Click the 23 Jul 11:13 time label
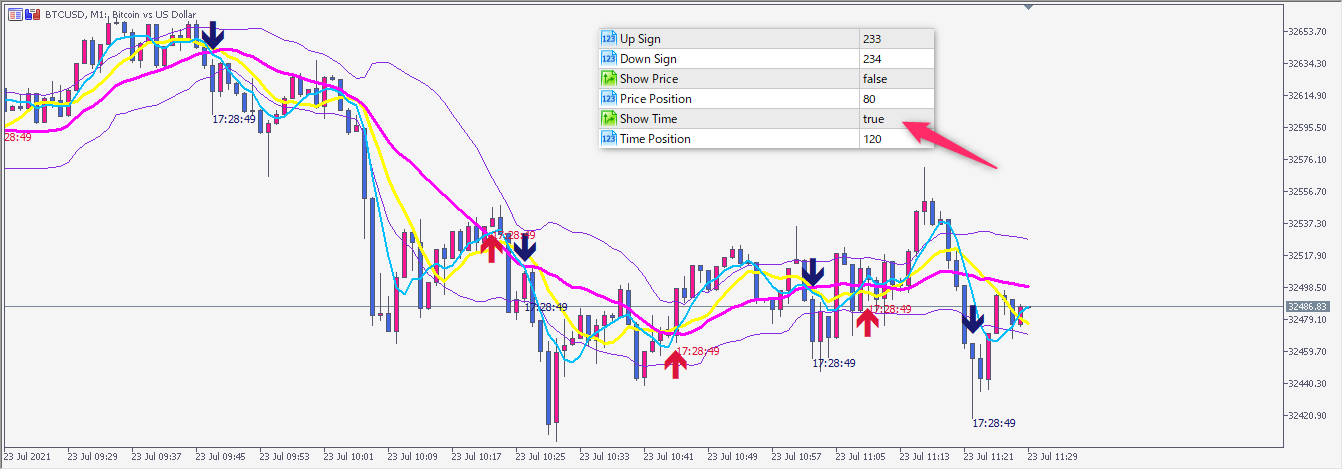Screen dimensions: 1343x470 click(x=924, y=456)
